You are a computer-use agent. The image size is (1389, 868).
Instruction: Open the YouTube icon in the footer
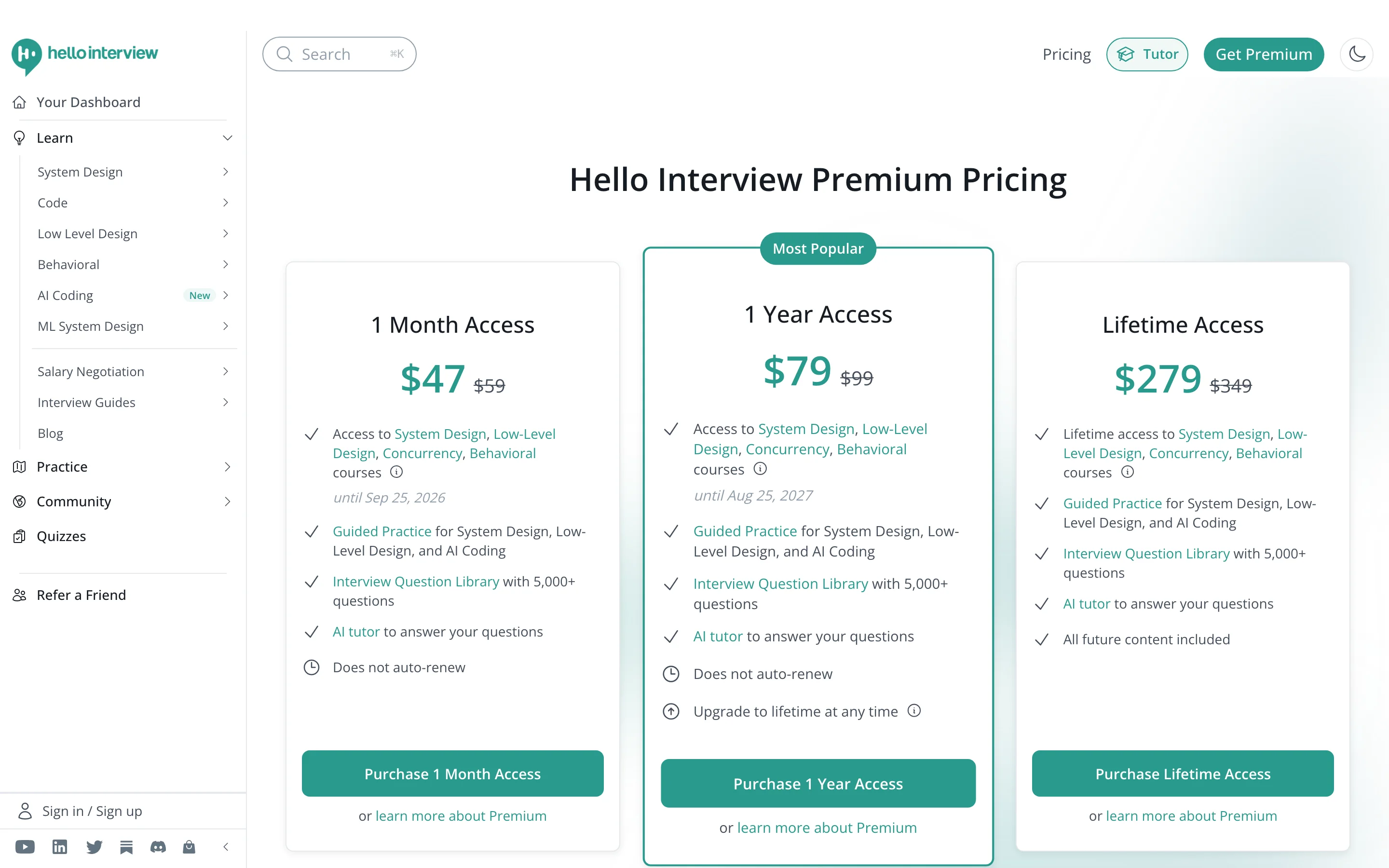click(25, 847)
